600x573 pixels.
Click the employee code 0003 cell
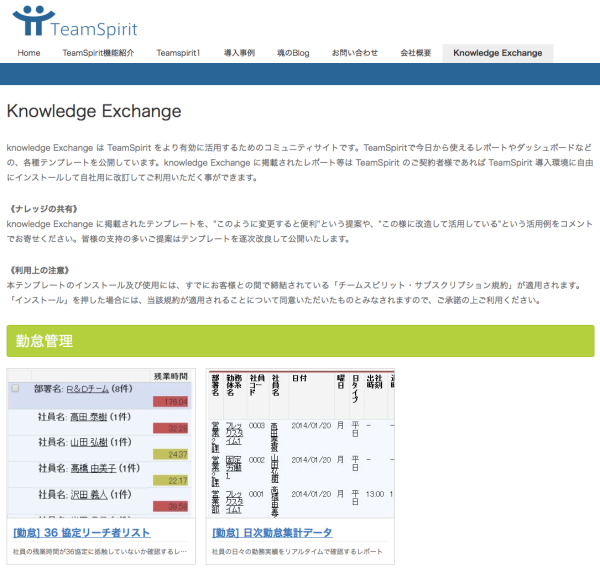pos(257,426)
